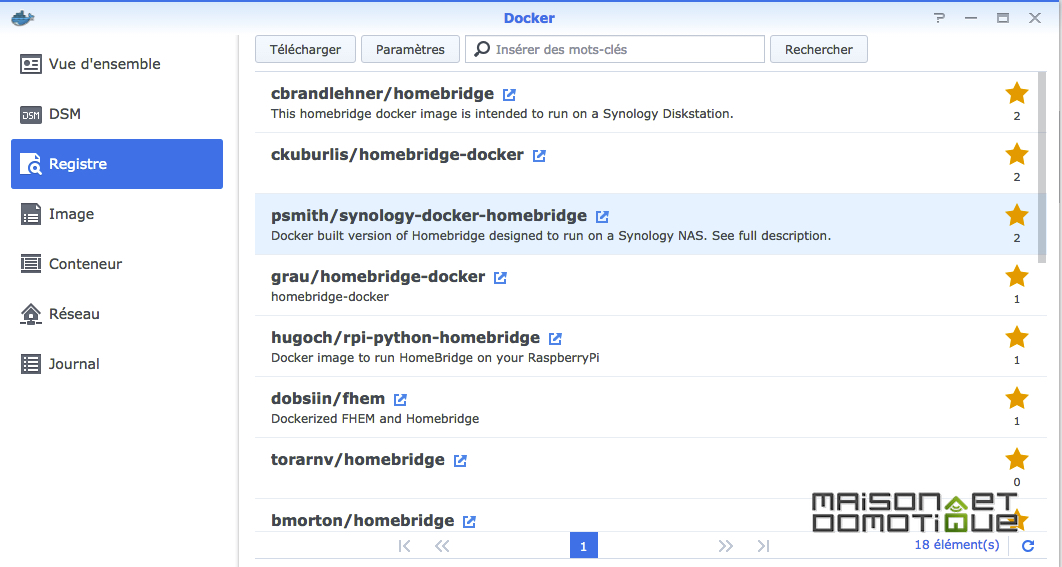
Task: Open external link for grau/homebridge-docker
Action: [501, 277]
